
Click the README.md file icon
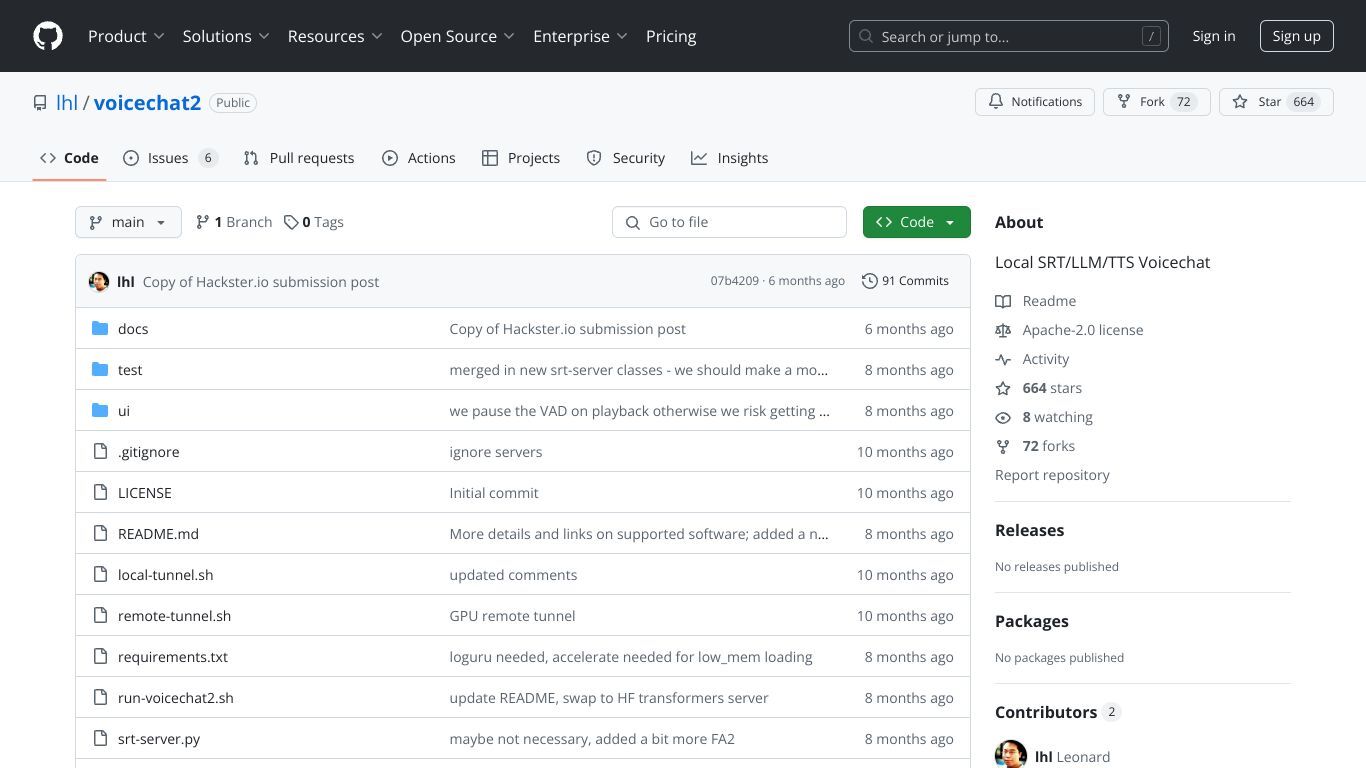click(x=100, y=533)
